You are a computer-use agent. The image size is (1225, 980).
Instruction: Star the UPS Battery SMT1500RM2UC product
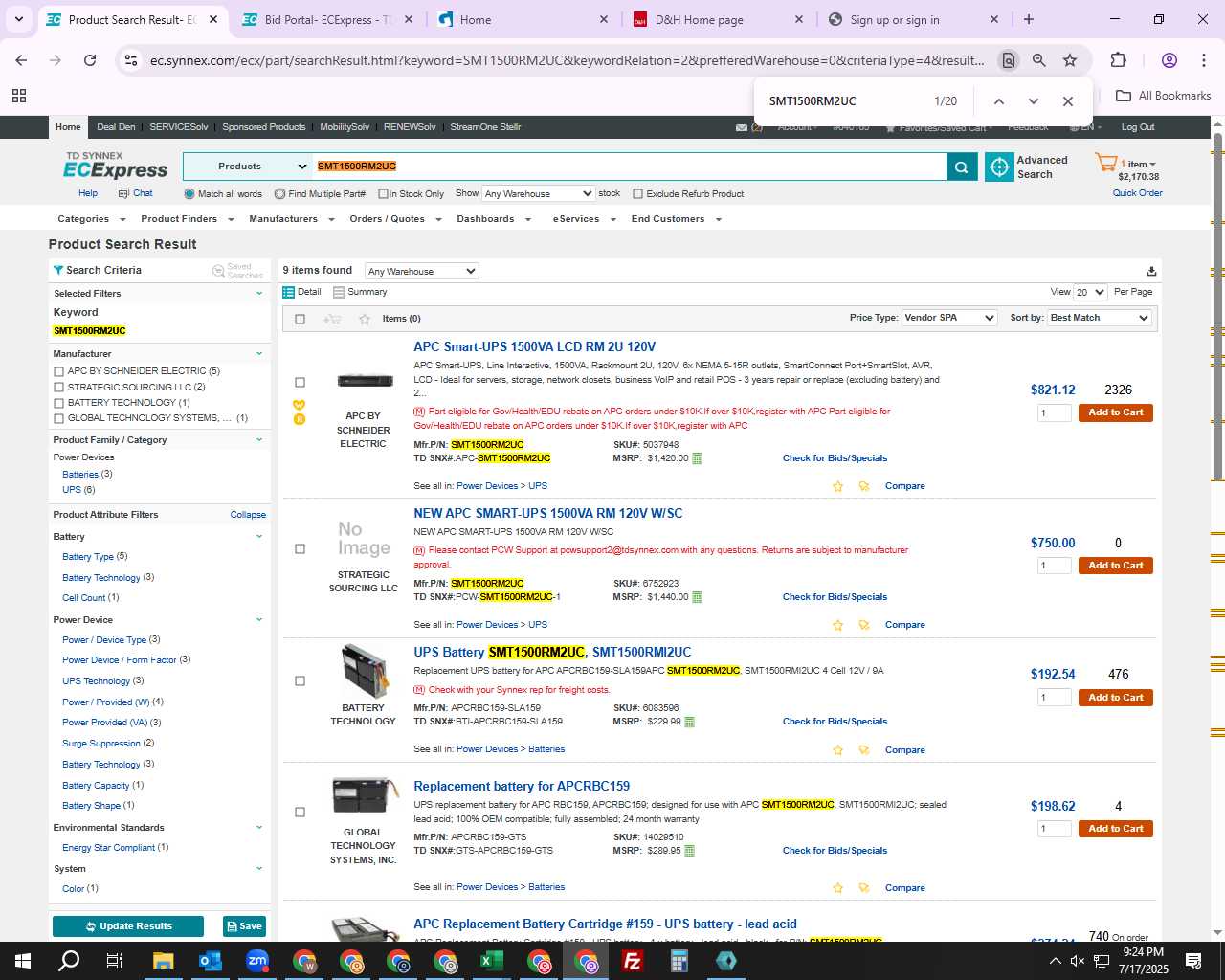tap(837, 750)
